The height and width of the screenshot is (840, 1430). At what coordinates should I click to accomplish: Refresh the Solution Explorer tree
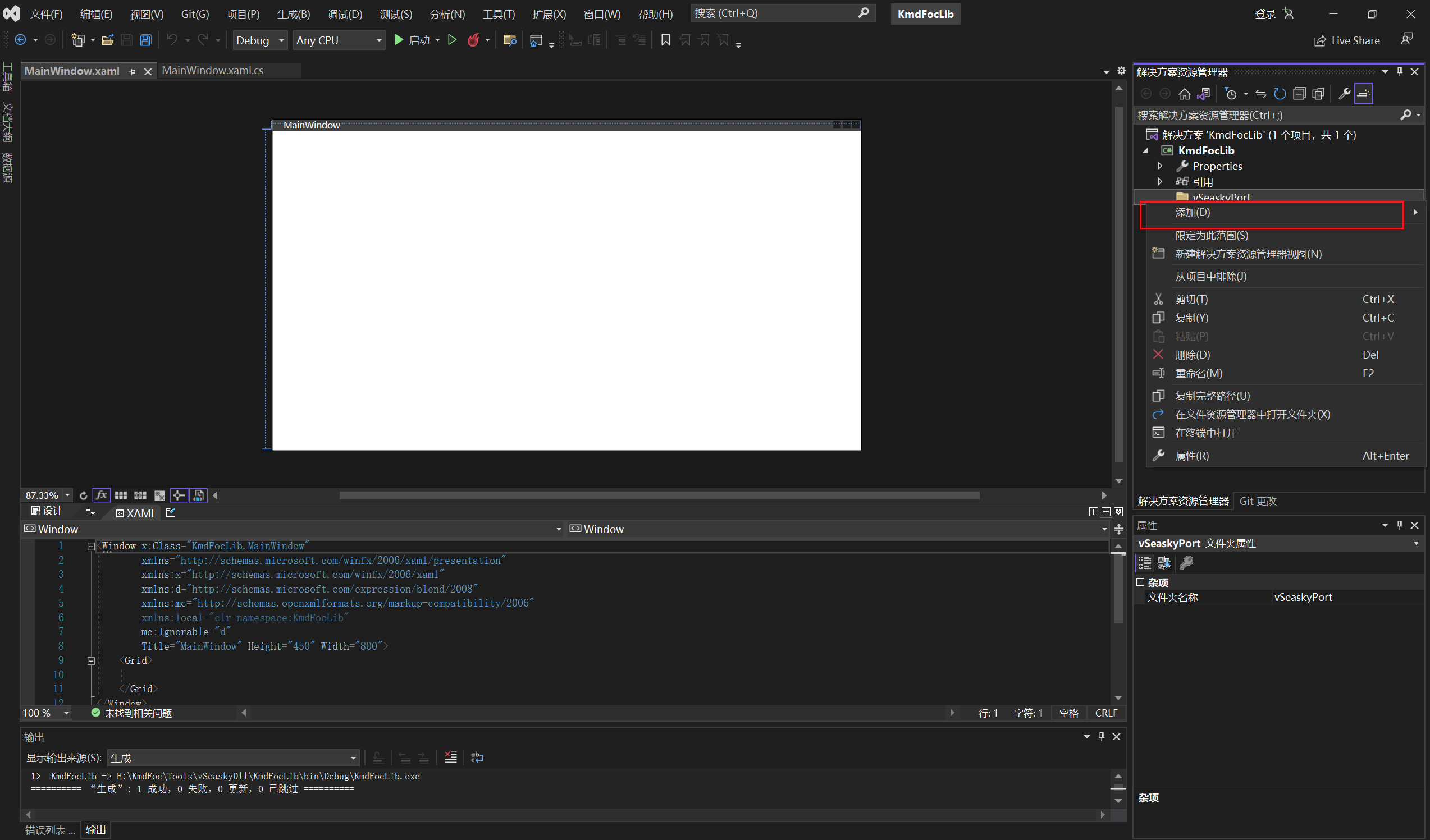click(x=1280, y=94)
